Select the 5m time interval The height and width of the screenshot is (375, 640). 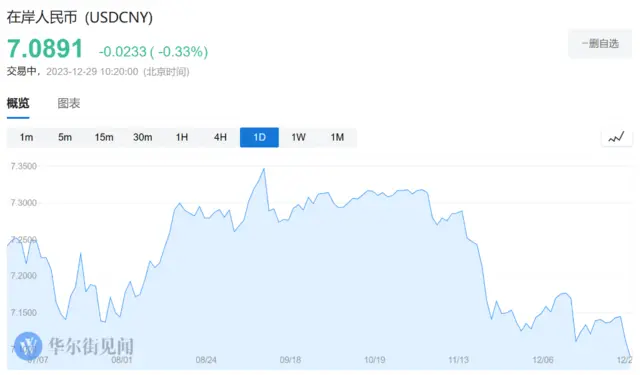pyautogui.click(x=64, y=138)
